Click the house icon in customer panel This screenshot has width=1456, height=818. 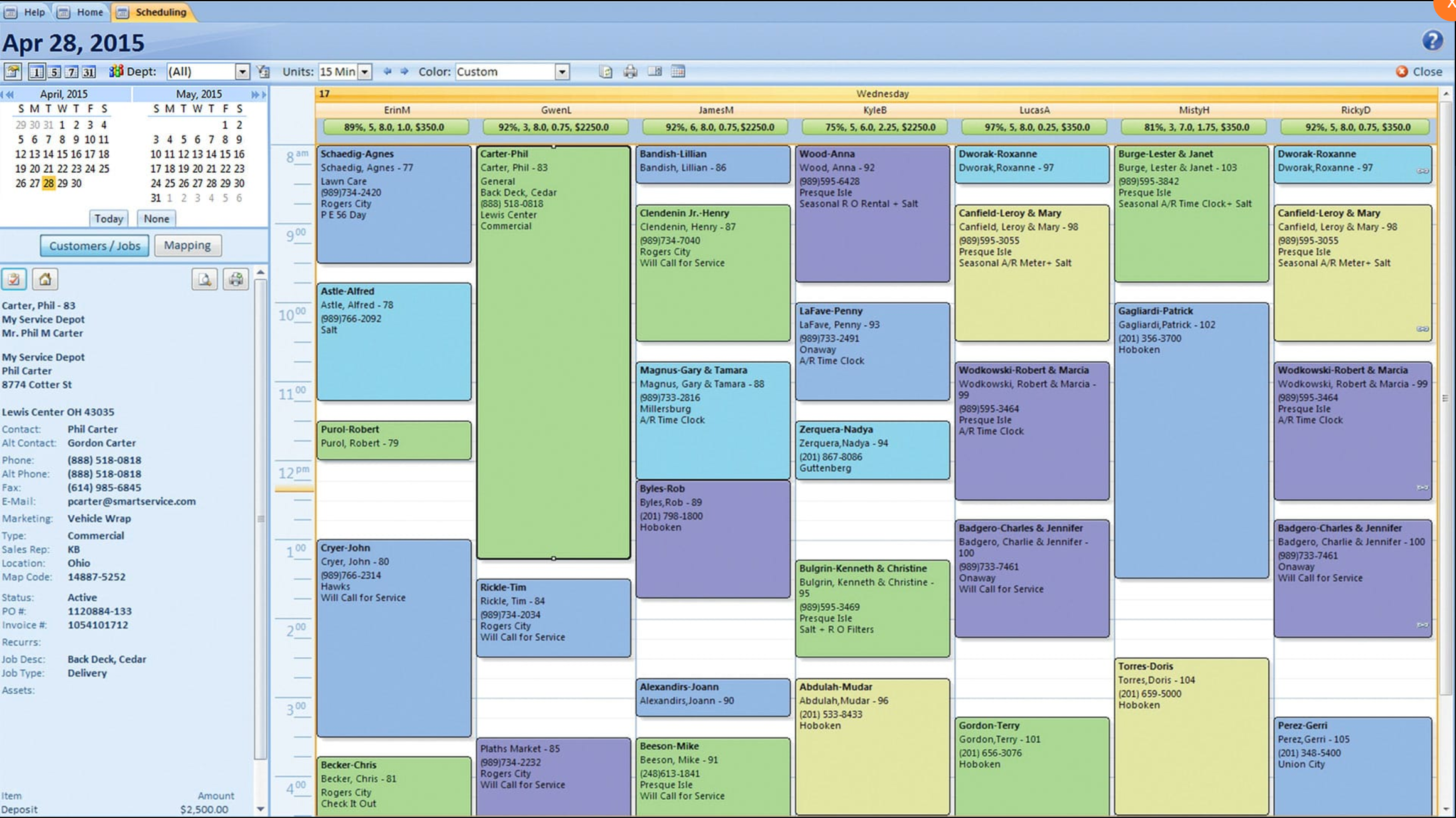[x=45, y=279]
